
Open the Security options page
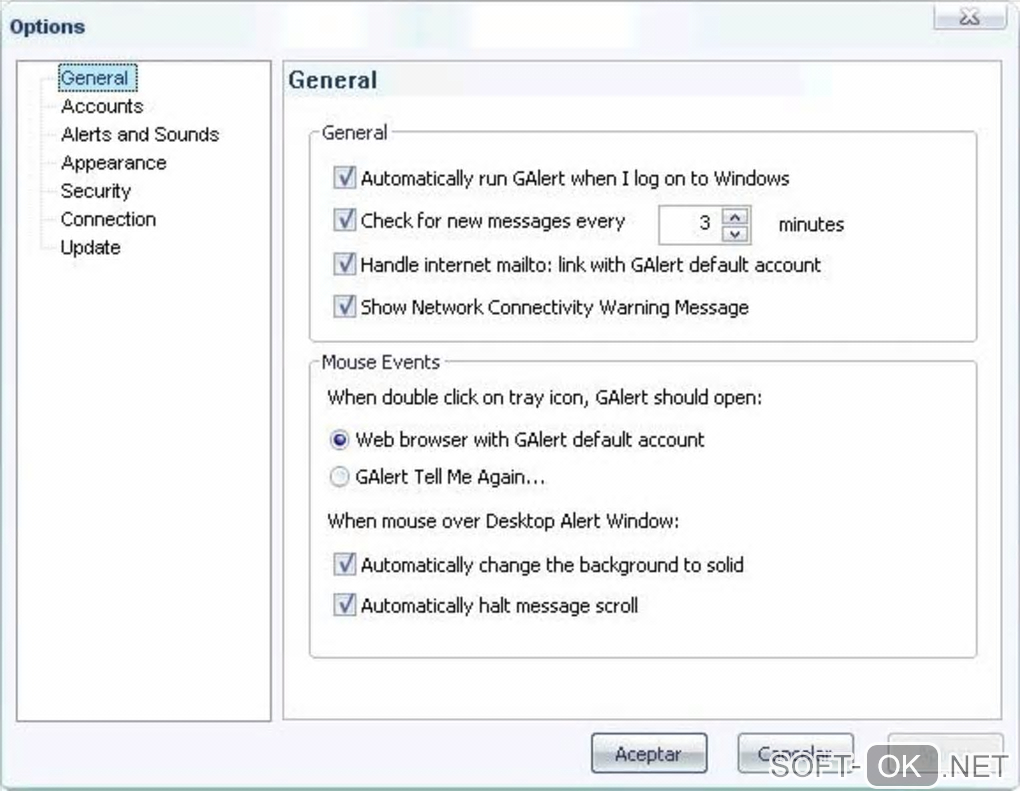pyautogui.click(x=95, y=190)
